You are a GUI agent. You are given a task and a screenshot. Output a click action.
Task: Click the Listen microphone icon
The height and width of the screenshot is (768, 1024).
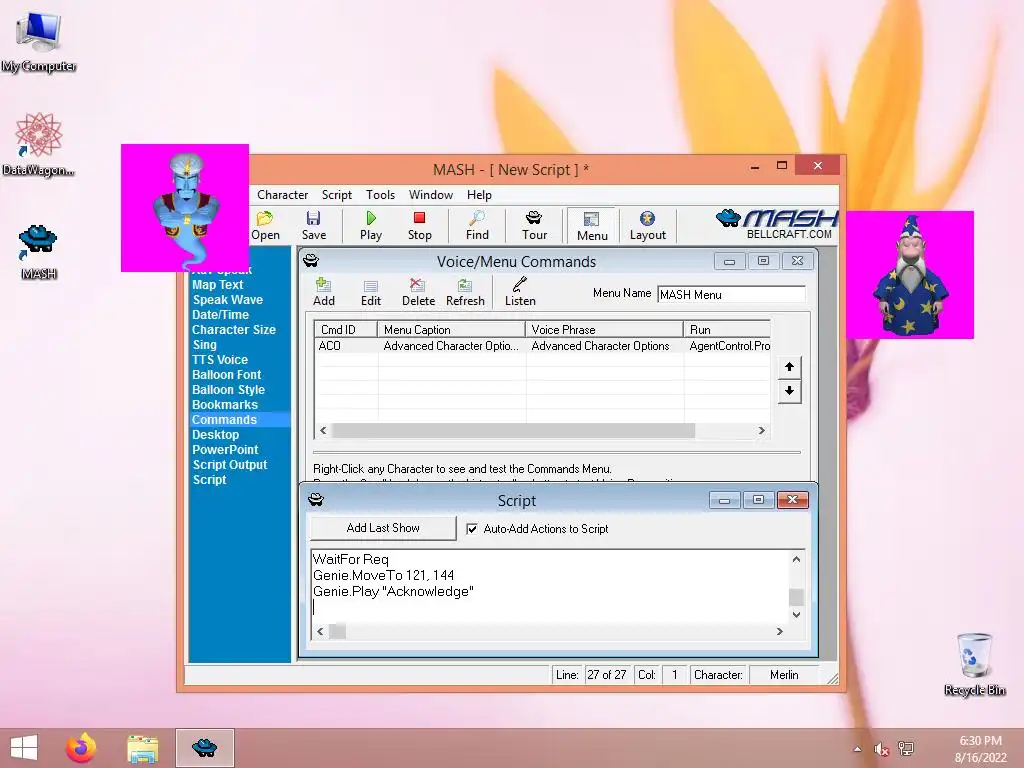tap(520, 292)
